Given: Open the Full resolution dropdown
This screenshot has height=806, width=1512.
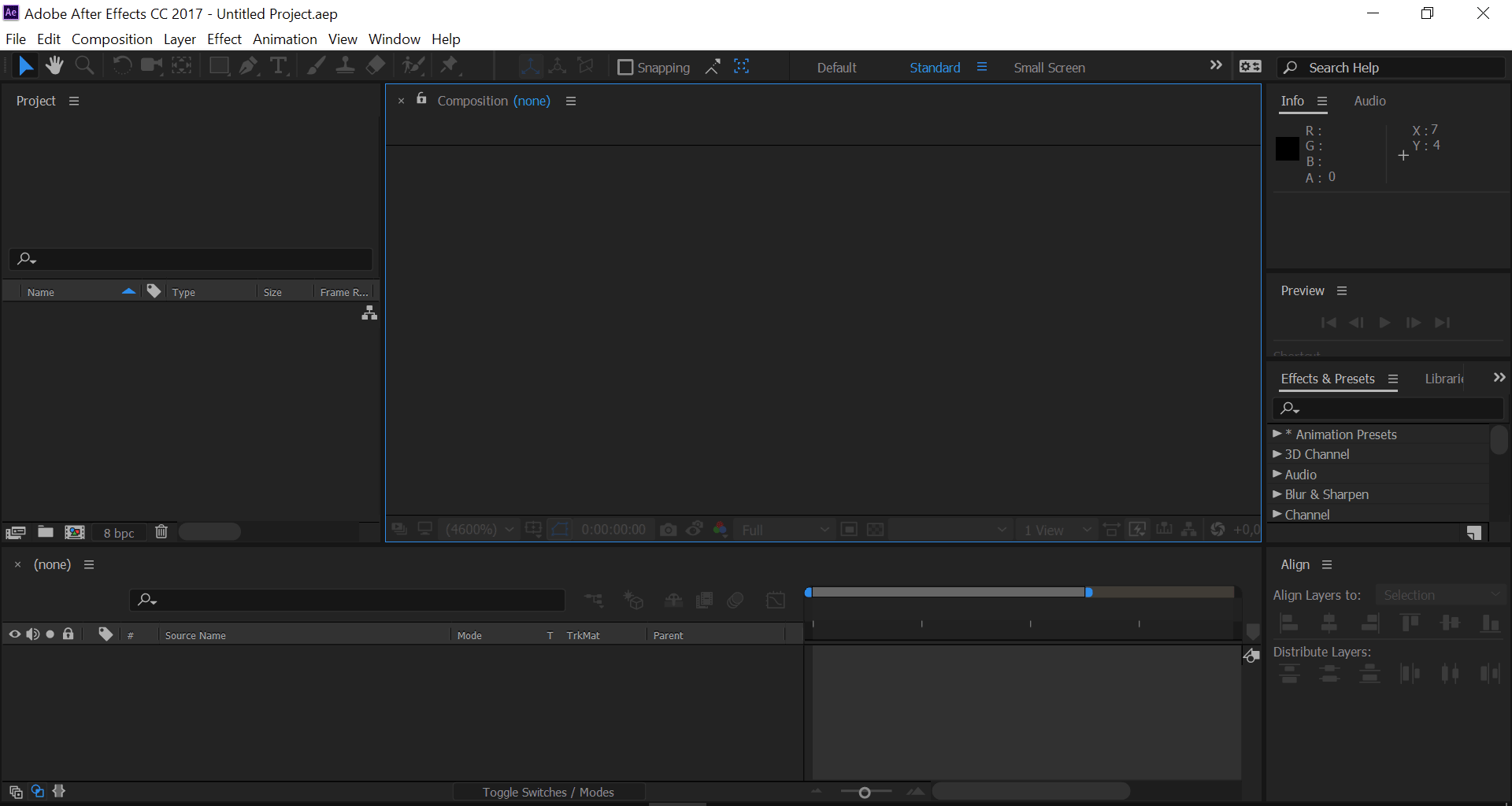Looking at the screenshot, I should [784, 530].
